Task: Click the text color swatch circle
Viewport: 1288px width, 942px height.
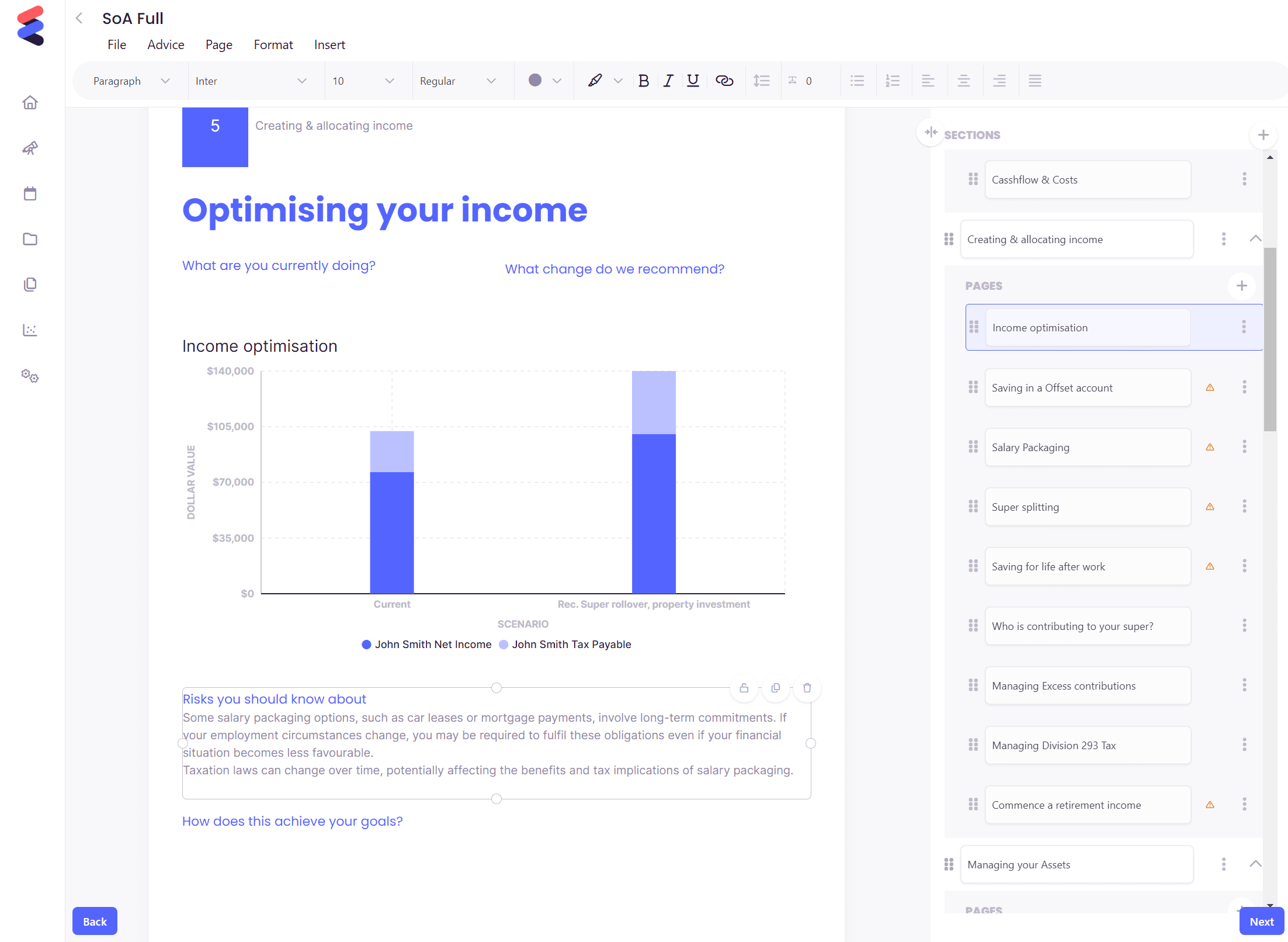Action: pos(534,81)
